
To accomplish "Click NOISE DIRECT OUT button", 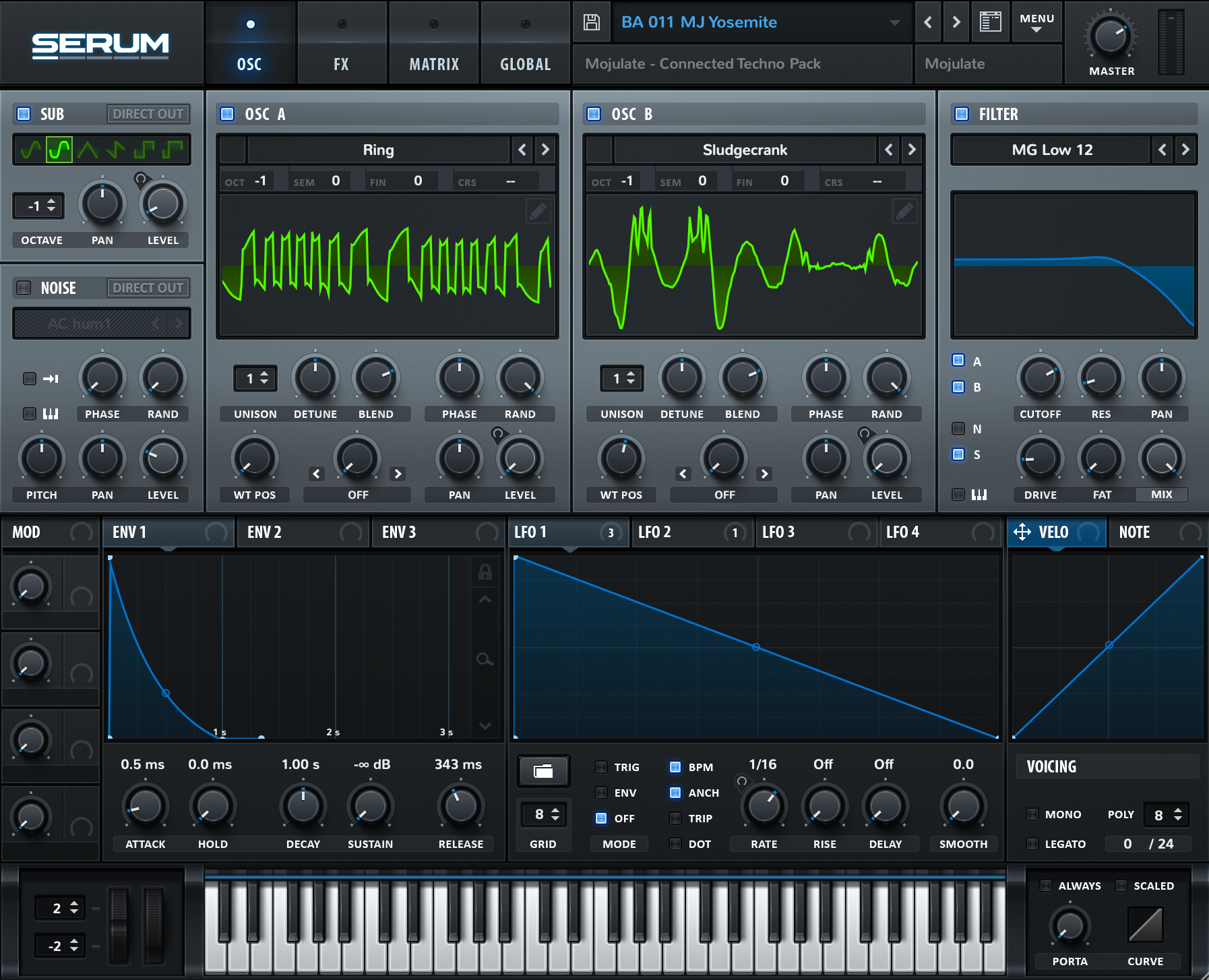I will 148,288.
